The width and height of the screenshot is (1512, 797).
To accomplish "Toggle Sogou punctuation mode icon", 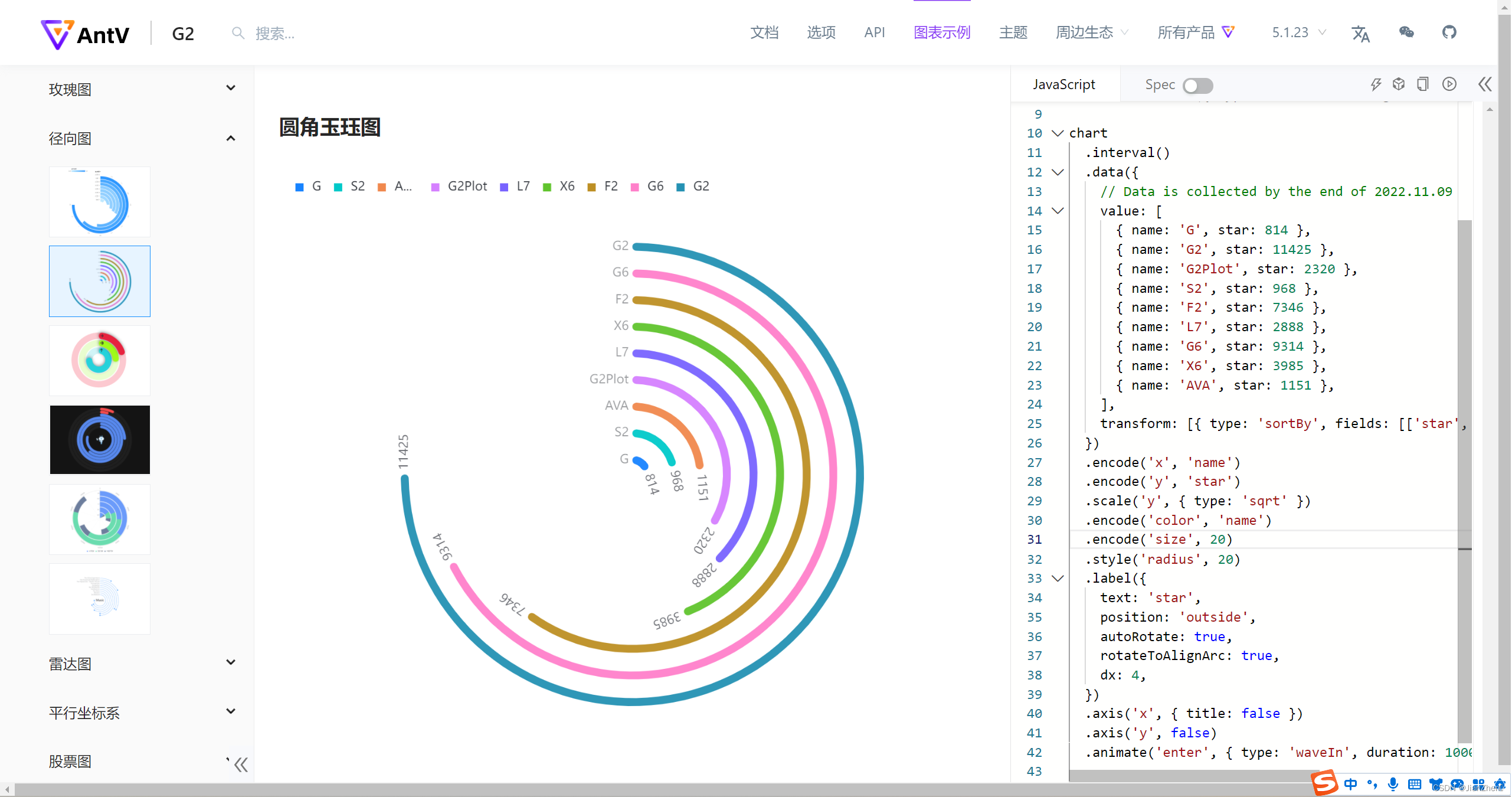I will tap(1372, 784).
